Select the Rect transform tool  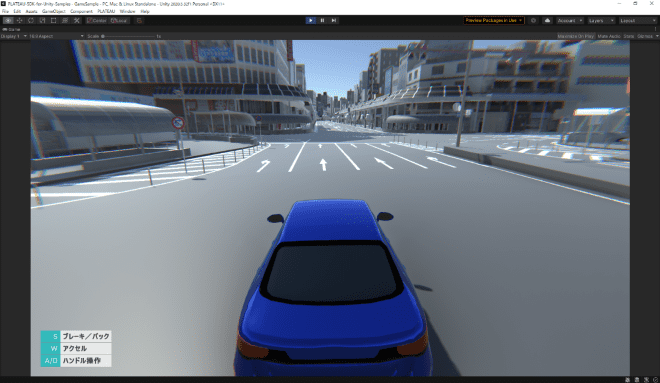[53, 20]
